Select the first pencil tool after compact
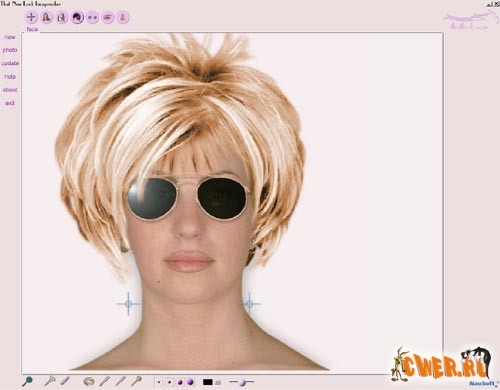The width and height of the screenshot is (500, 390). click(105, 381)
